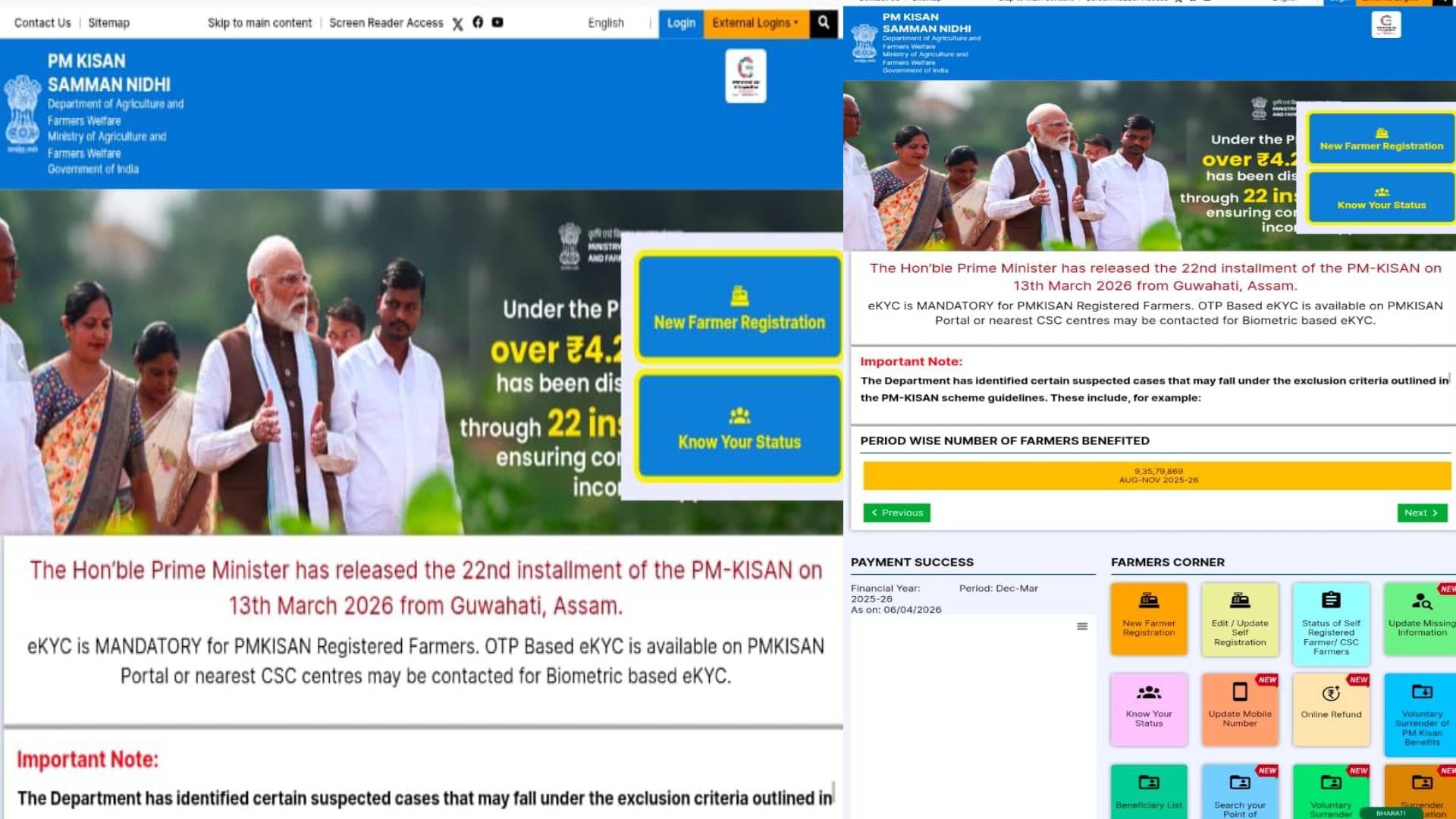
Task: Open the Update Mobile Number tile
Action: 1240,710
